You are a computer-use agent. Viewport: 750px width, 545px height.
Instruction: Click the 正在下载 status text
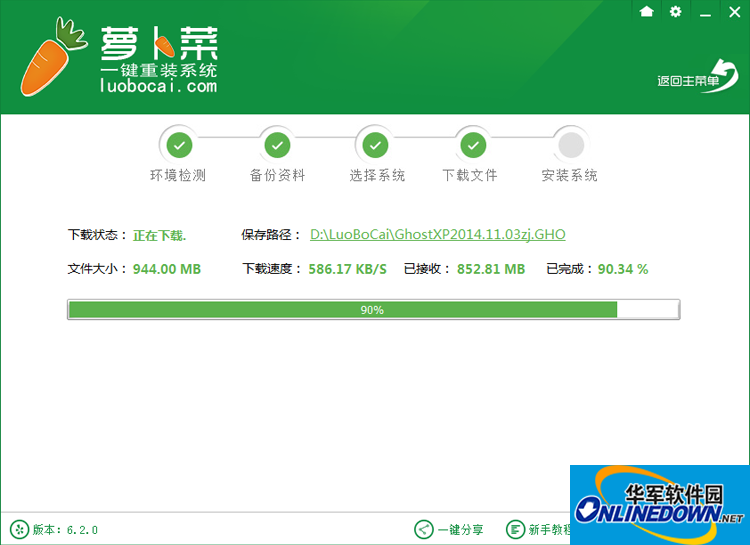click(x=159, y=235)
